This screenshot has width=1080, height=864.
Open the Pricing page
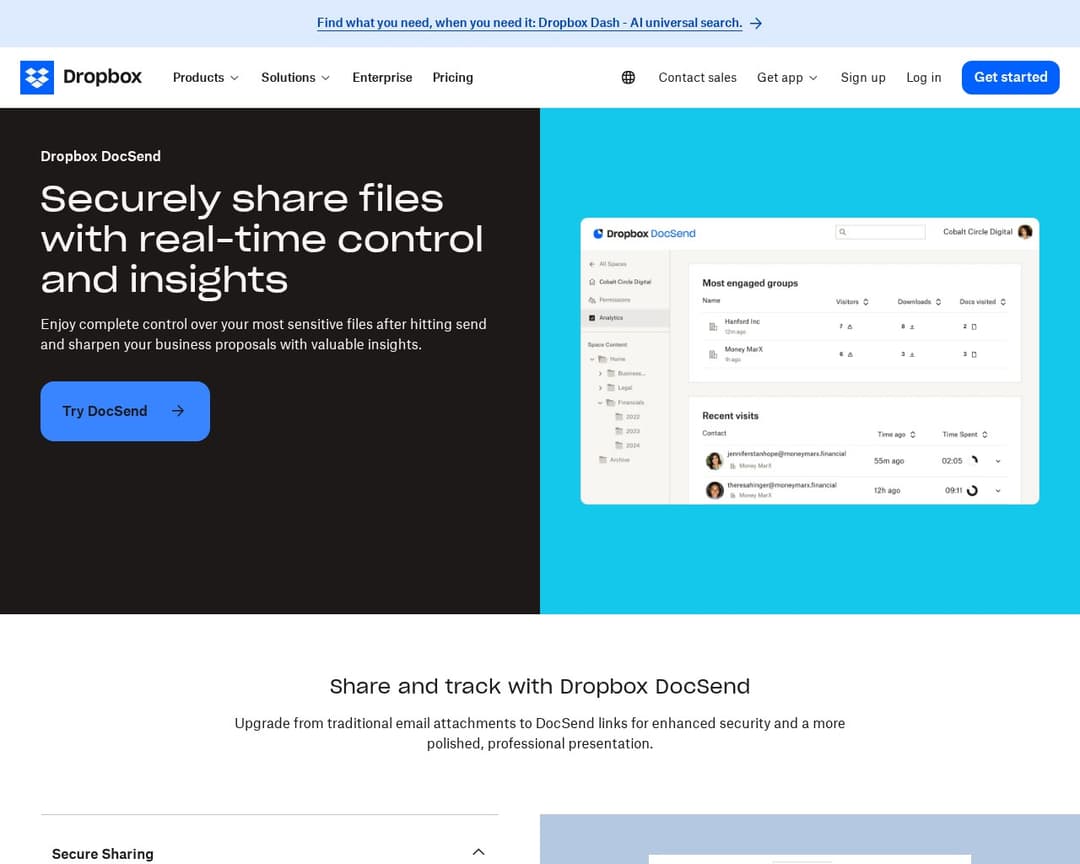453,77
